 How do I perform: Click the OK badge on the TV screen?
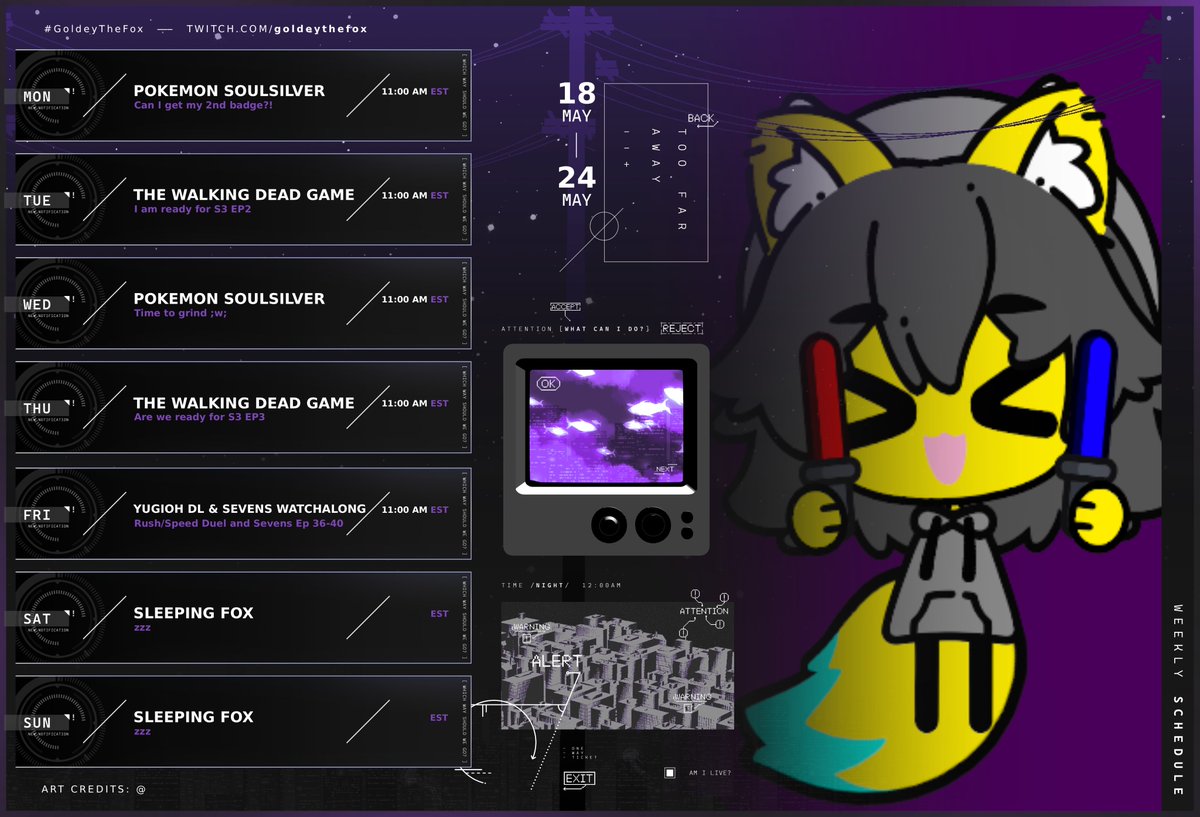pos(548,383)
